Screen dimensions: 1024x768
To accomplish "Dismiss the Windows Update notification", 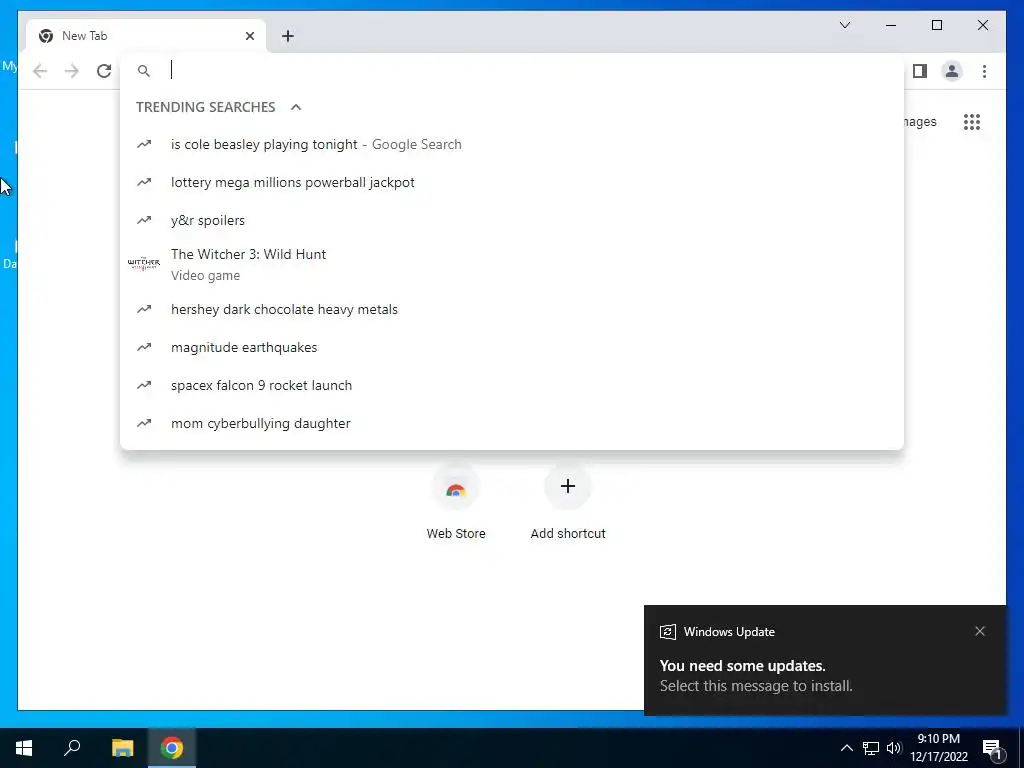I will coord(980,631).
